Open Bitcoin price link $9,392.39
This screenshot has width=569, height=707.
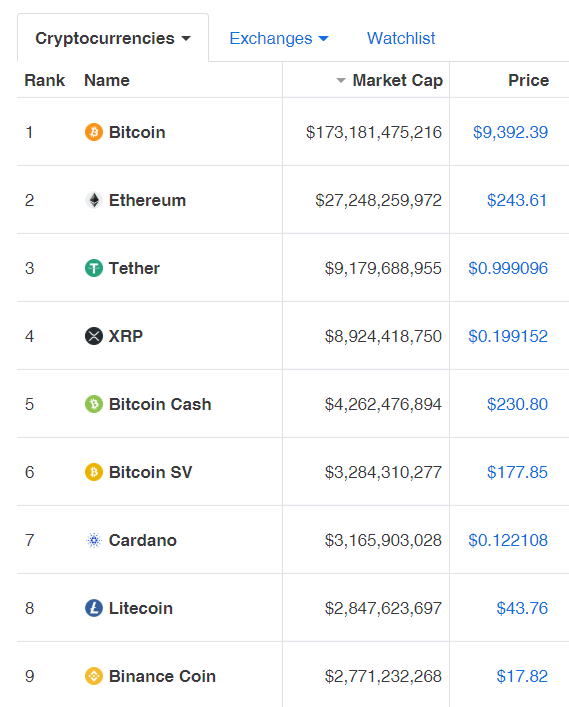tap(510, 132)
